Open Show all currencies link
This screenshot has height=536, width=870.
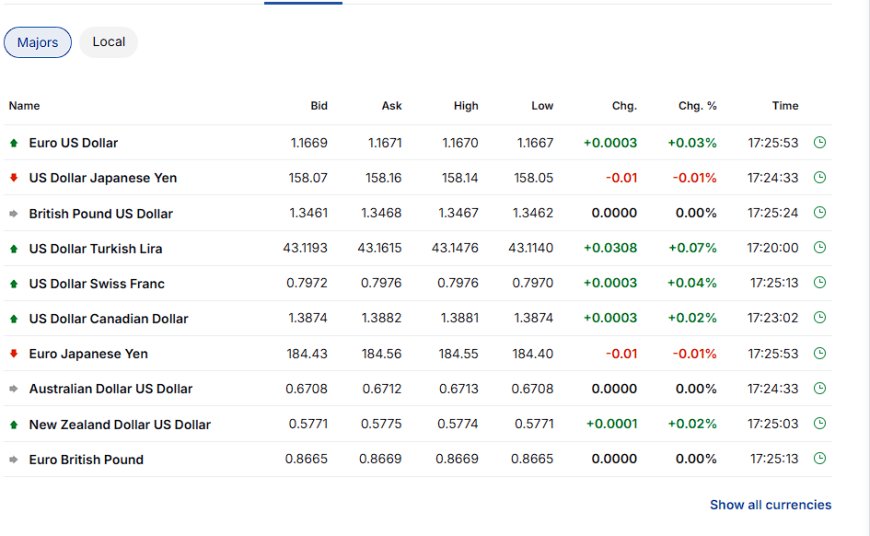coord(770,505)
